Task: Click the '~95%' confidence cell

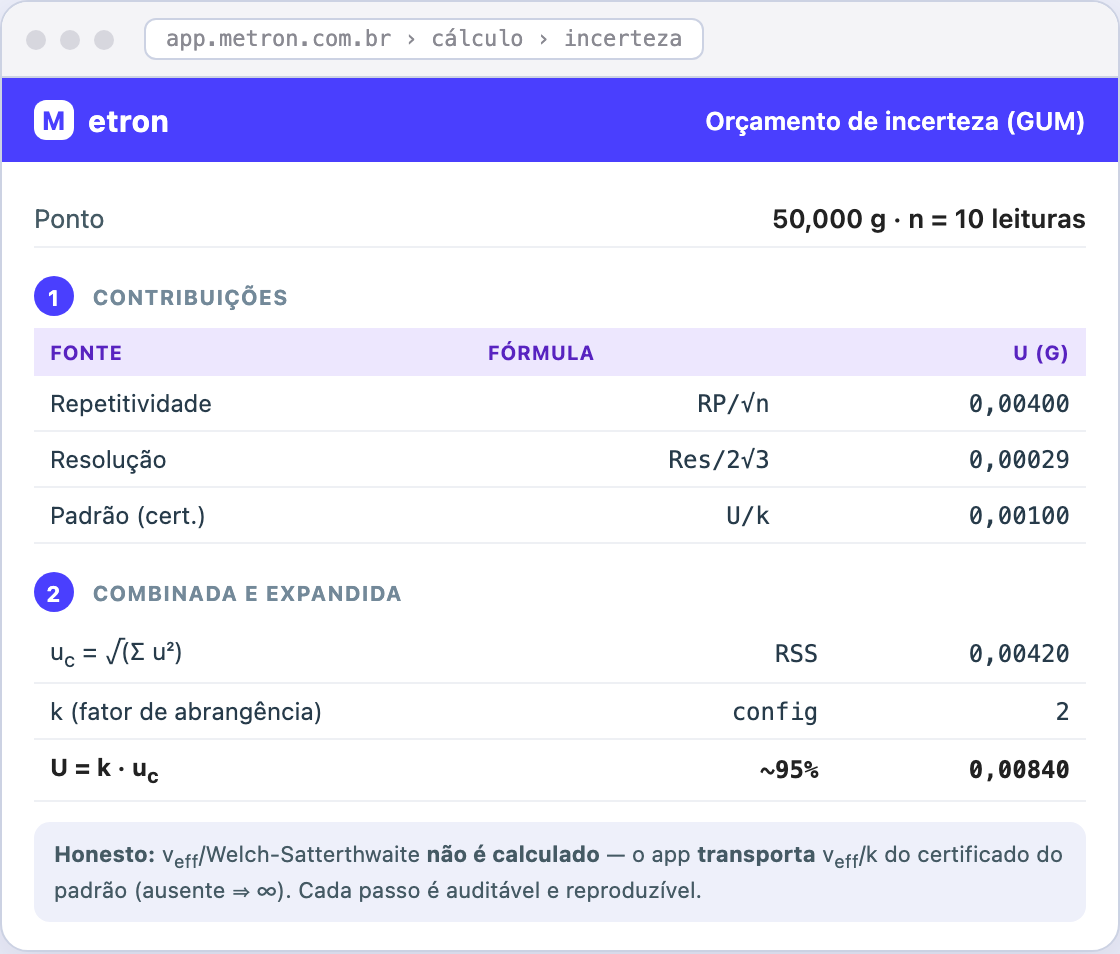Action: pos(789,770)
